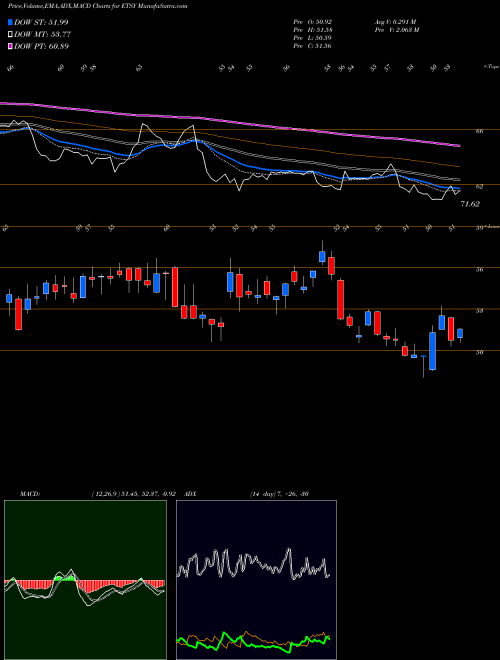Select the 'DOW ST: 51.99' legend text
The width and height of the screenshot is (500, 660).
[x=41, y=22]
